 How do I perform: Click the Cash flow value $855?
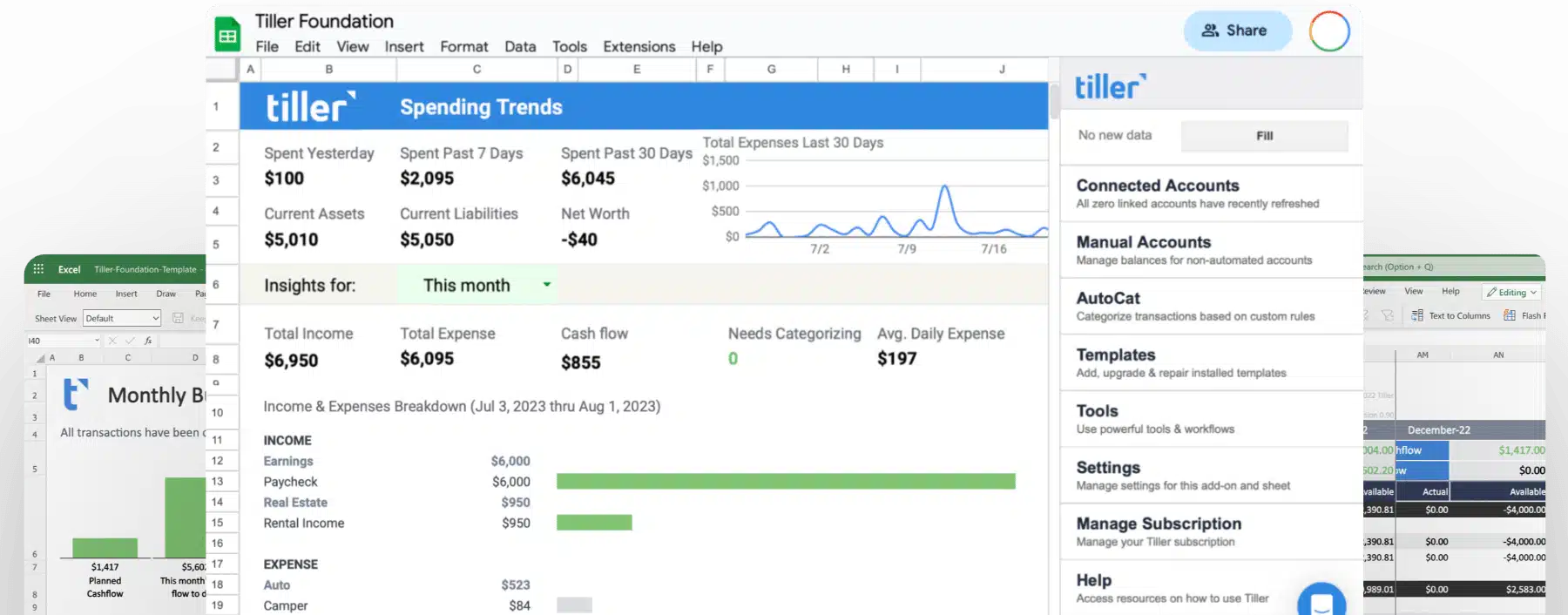pos(581,362)
